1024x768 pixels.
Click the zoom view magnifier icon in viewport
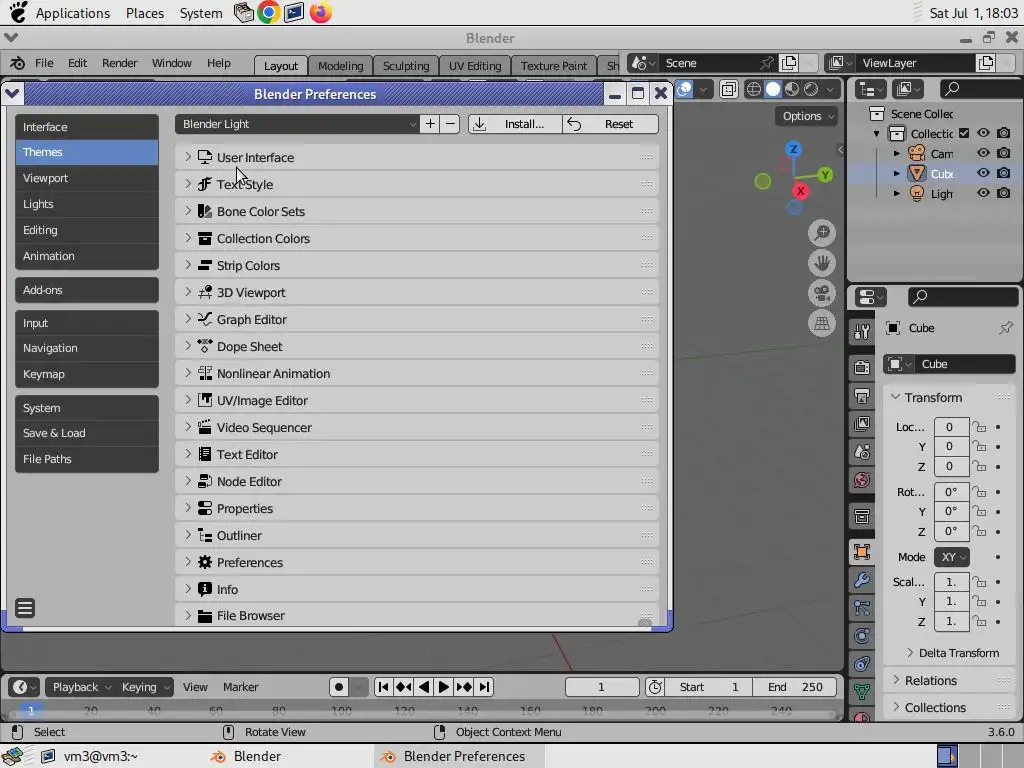point(822,233)
